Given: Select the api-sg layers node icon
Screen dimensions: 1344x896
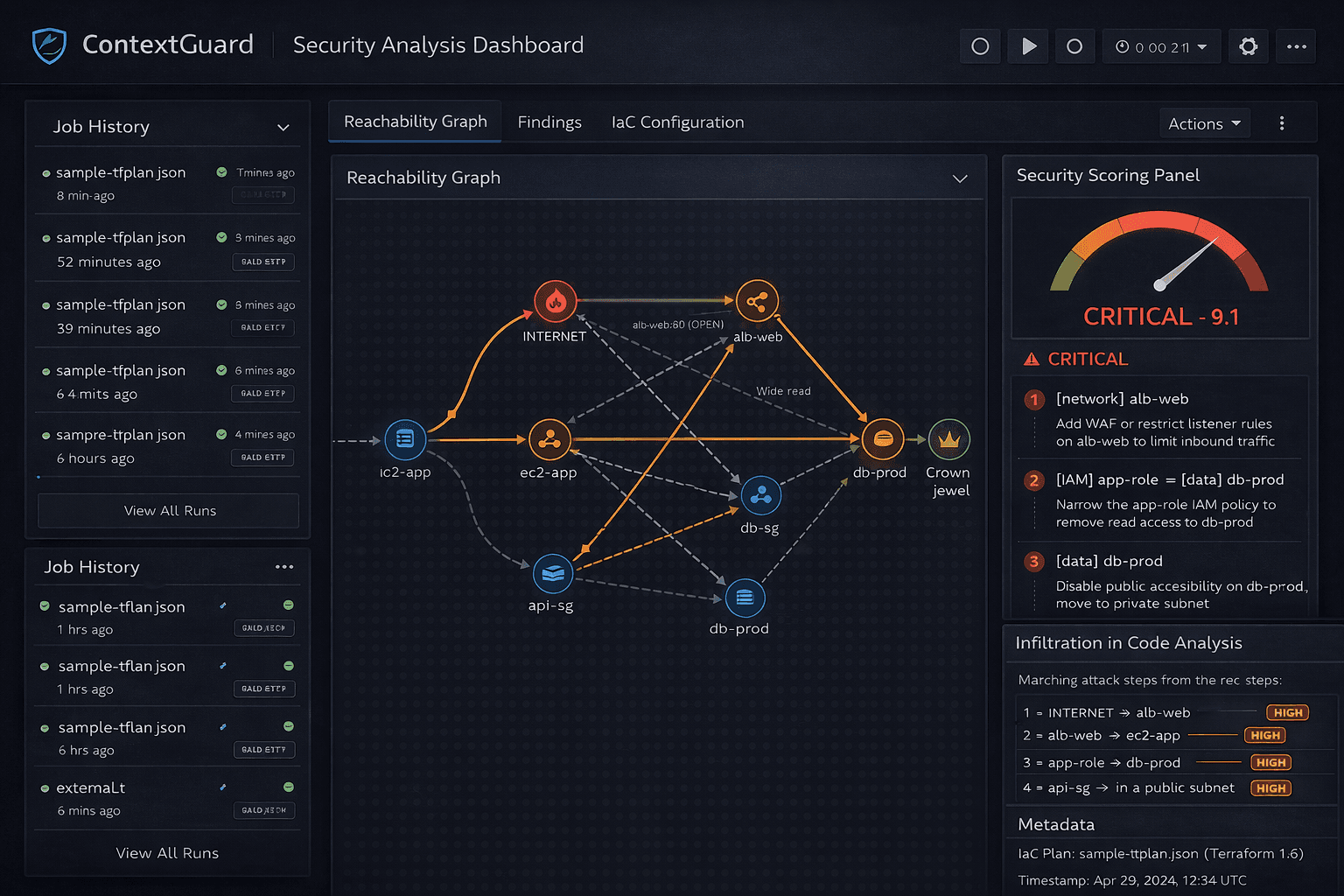Looking at the screenshot, I should click(552, 574).
